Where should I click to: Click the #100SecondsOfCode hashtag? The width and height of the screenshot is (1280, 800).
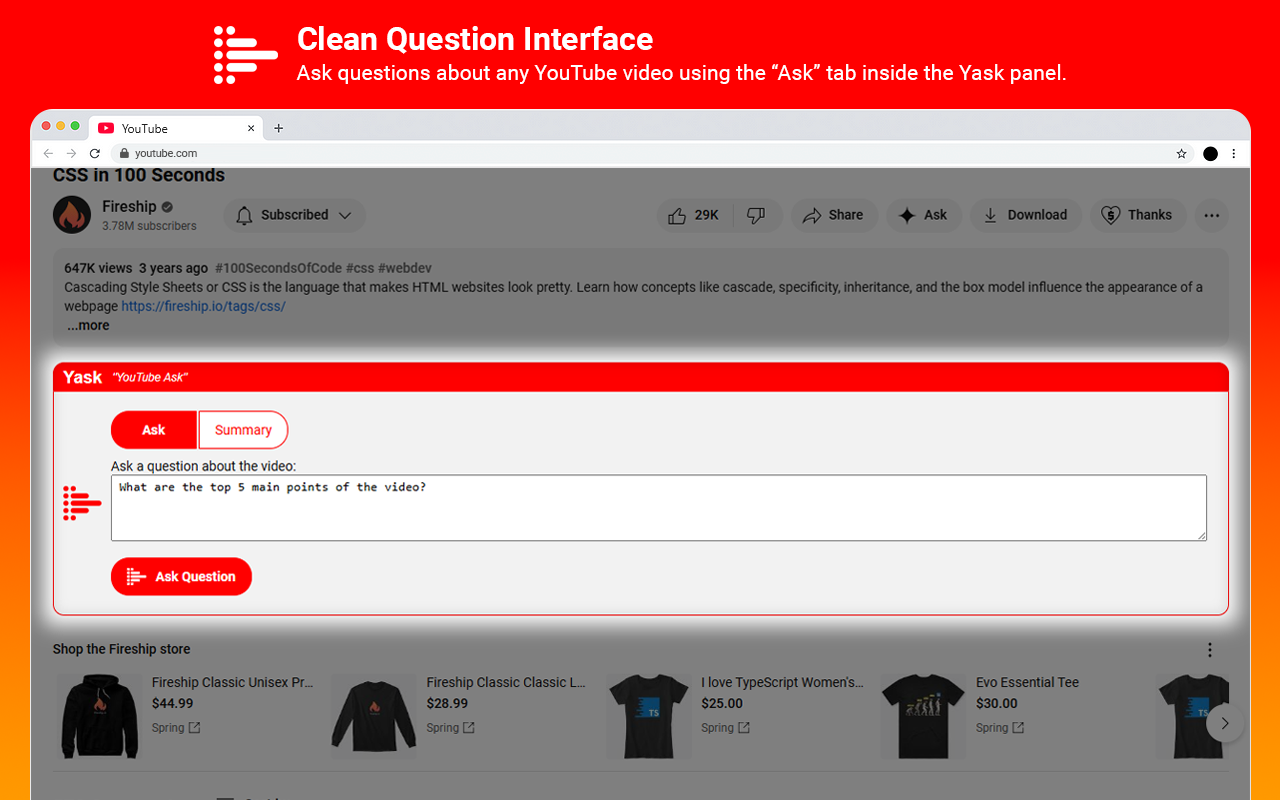coord(277,268)
